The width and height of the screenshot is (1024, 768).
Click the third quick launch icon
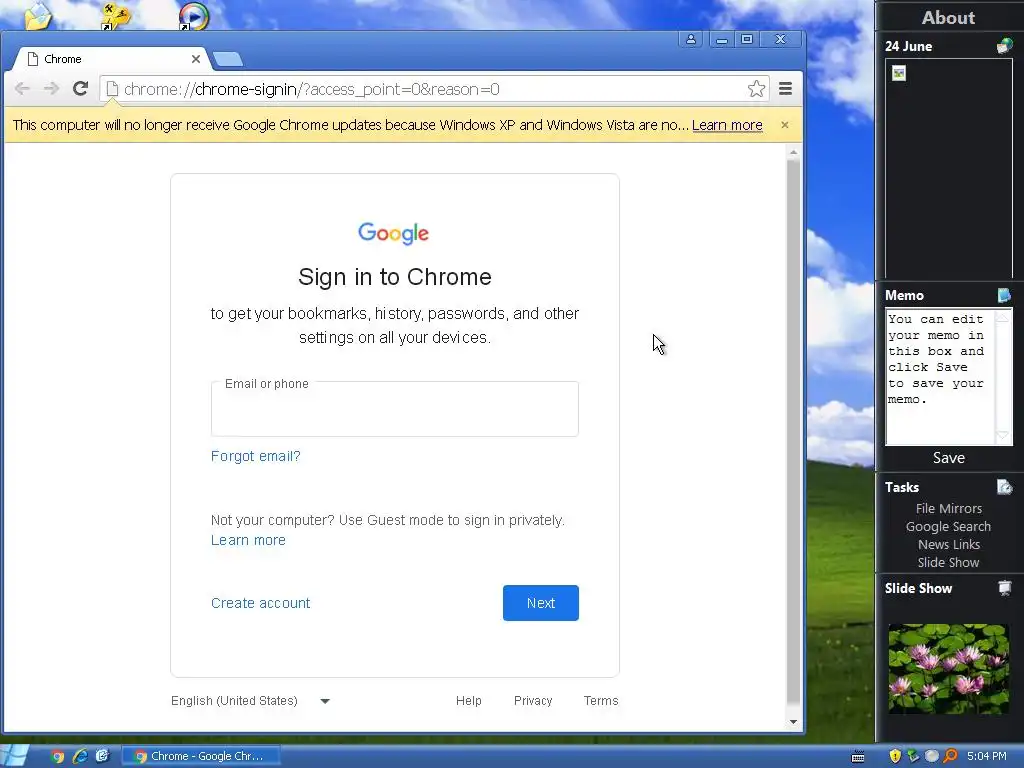click(x=103, y=756)
